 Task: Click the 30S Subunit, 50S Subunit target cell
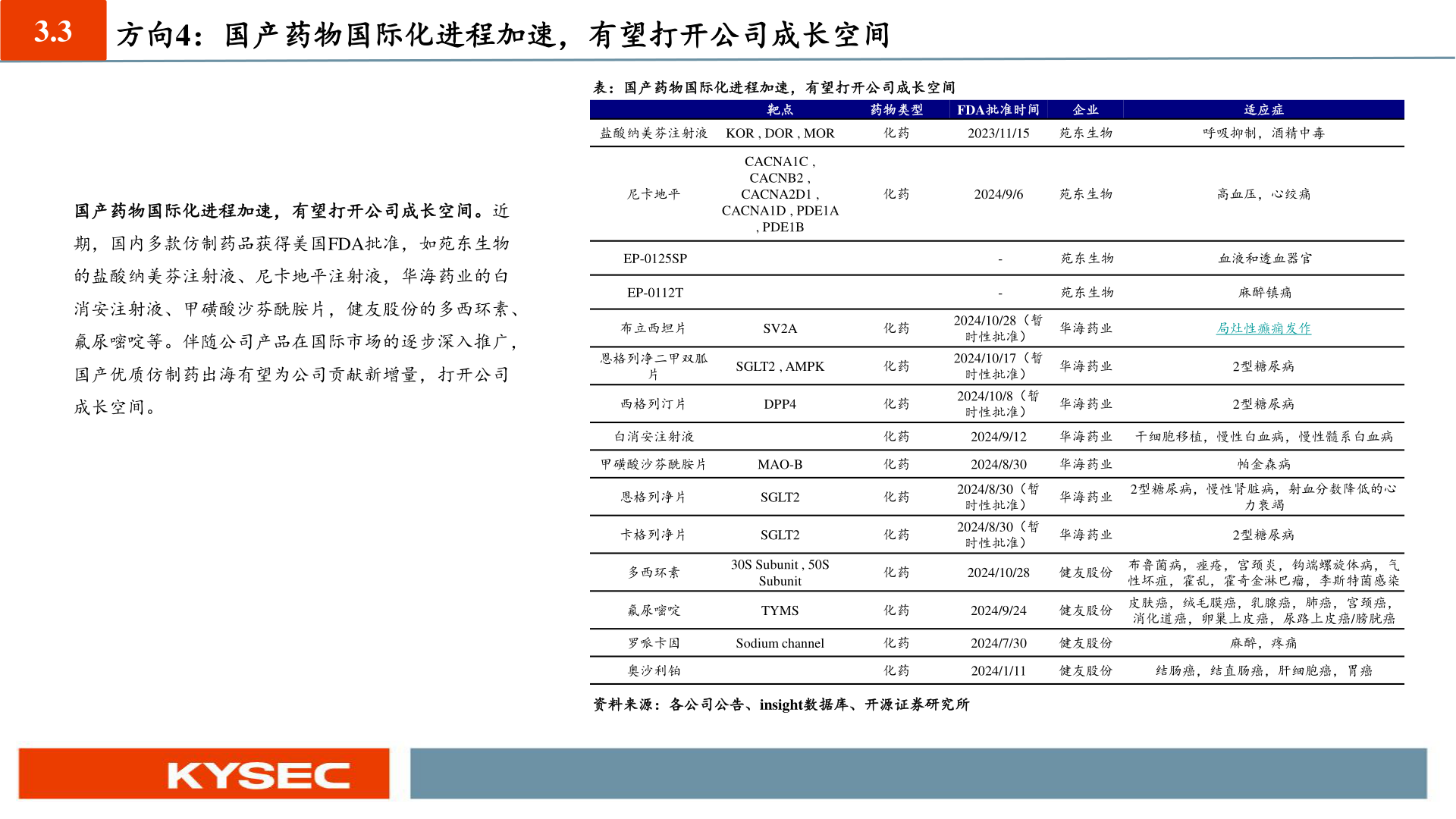tap(780, 573)
